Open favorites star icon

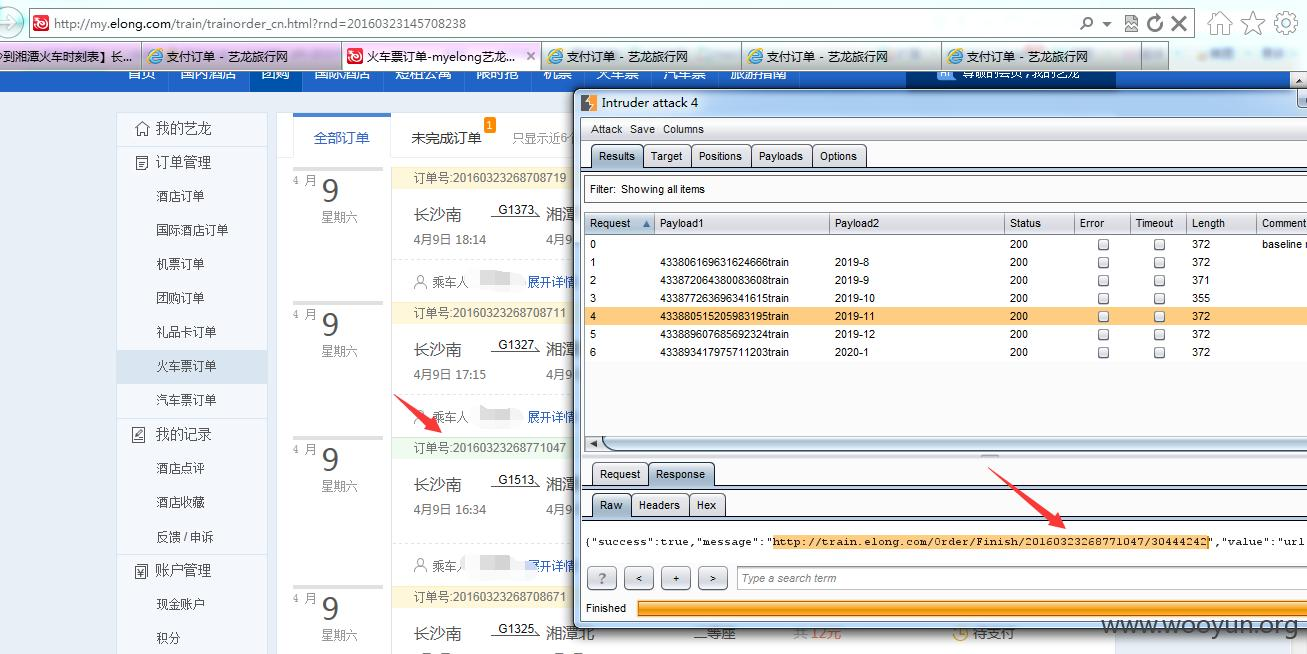point(1253,23)
